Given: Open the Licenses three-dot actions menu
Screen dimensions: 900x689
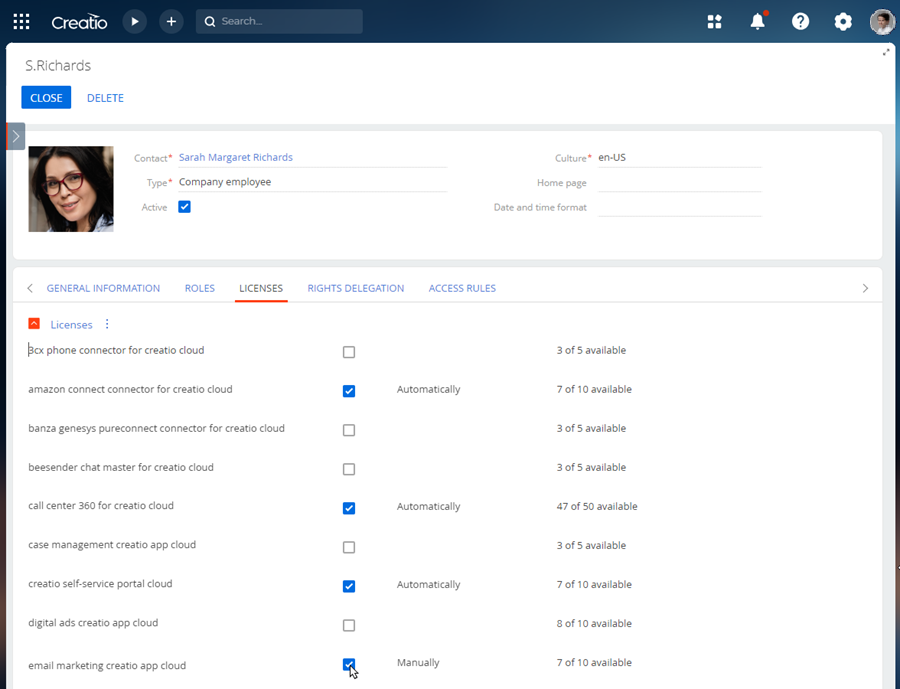Looking at the screenshot, I should pos(107,324).
